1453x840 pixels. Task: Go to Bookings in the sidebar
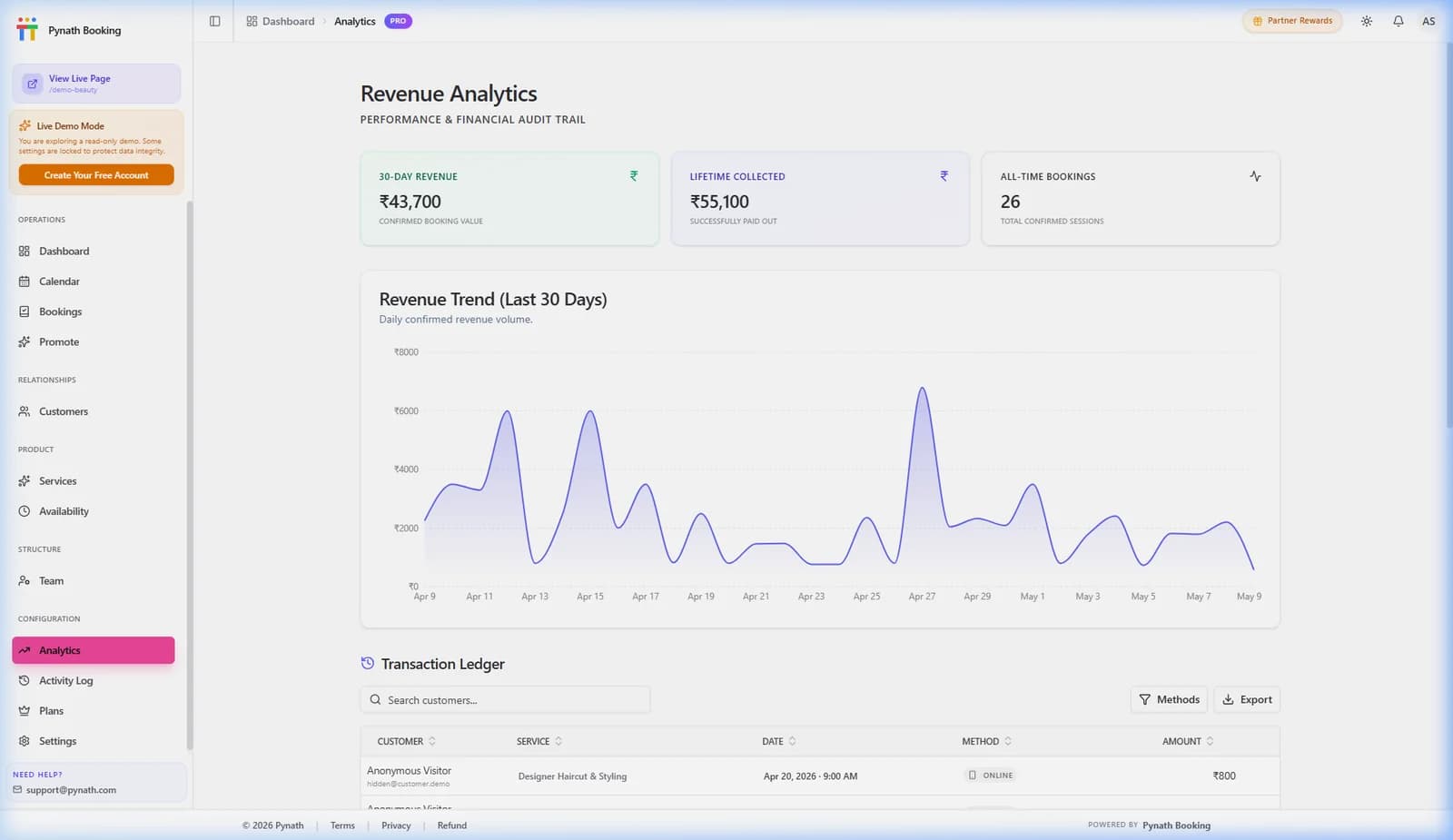93,311
